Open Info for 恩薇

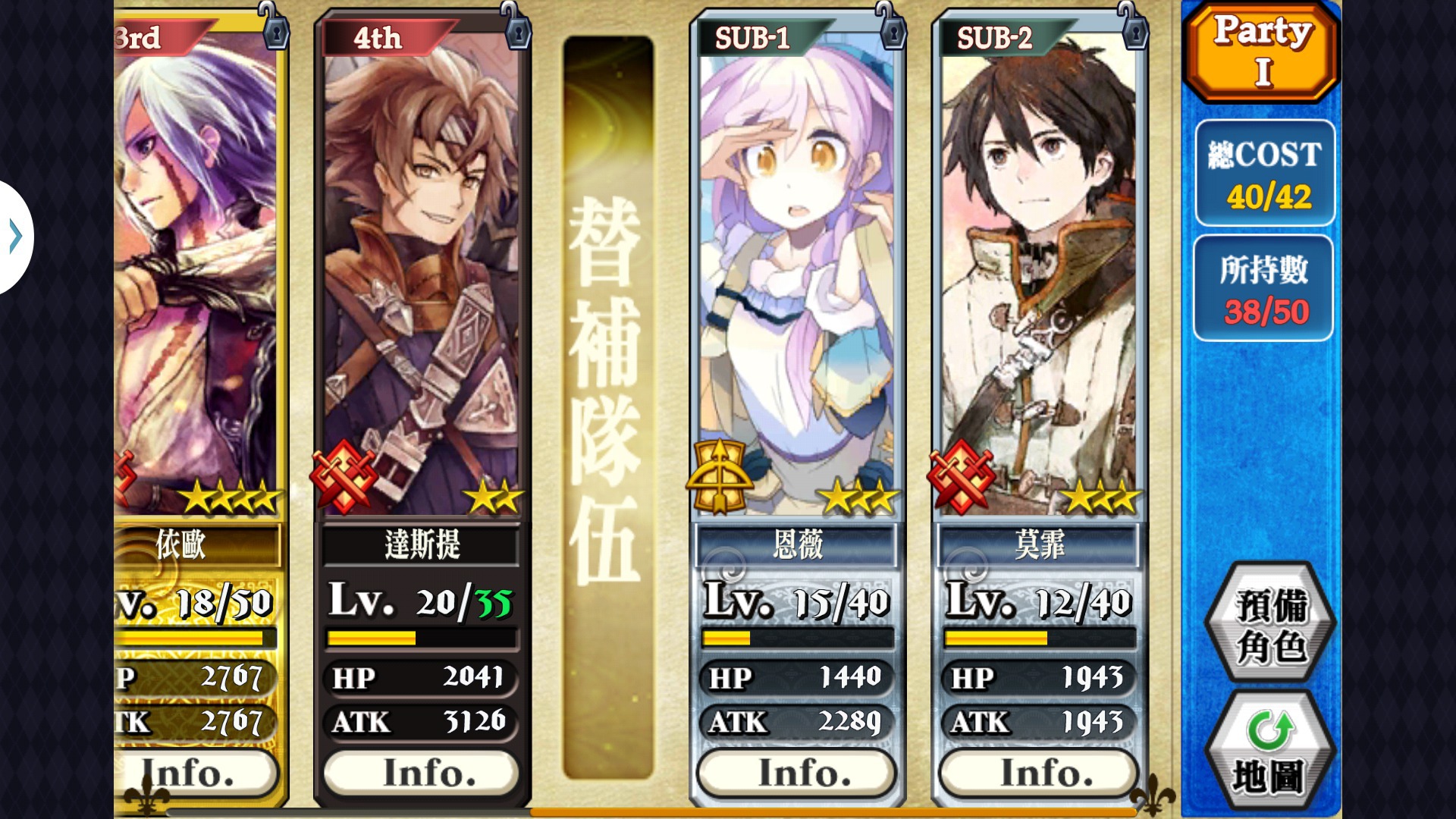pos(796,773)
